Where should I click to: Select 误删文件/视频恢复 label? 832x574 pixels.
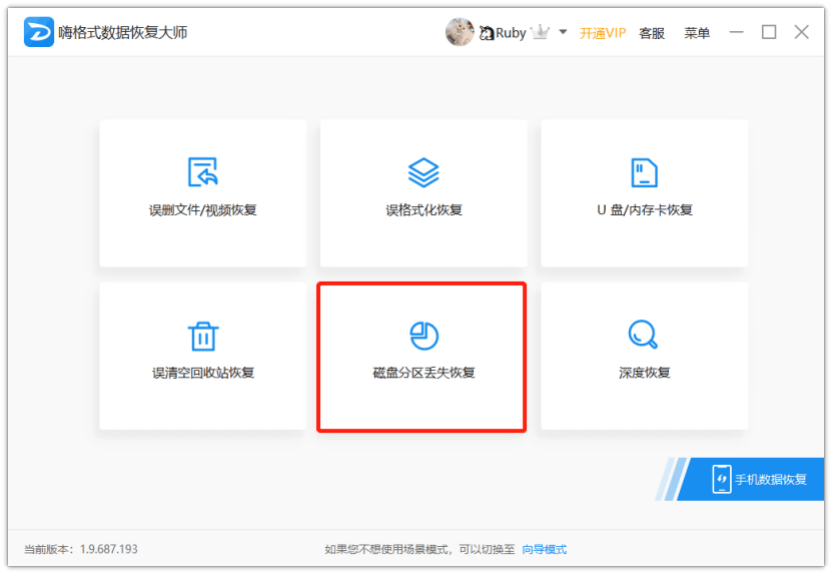(203, 210)
